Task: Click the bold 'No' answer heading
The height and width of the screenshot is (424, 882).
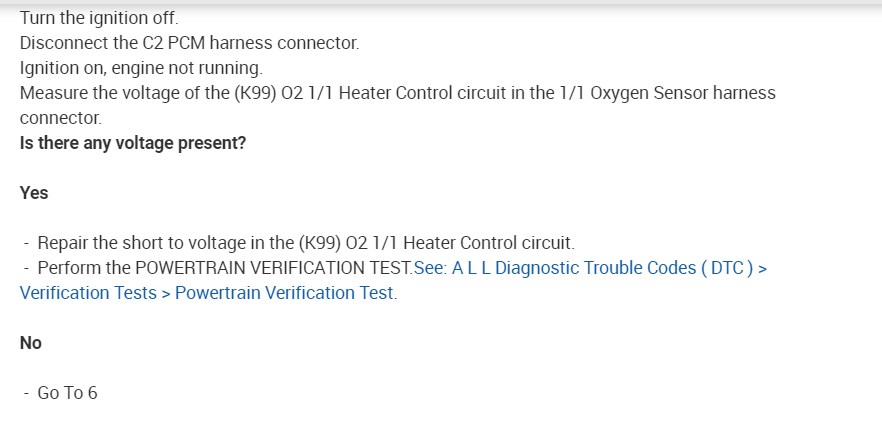Action: pos(31,343)
